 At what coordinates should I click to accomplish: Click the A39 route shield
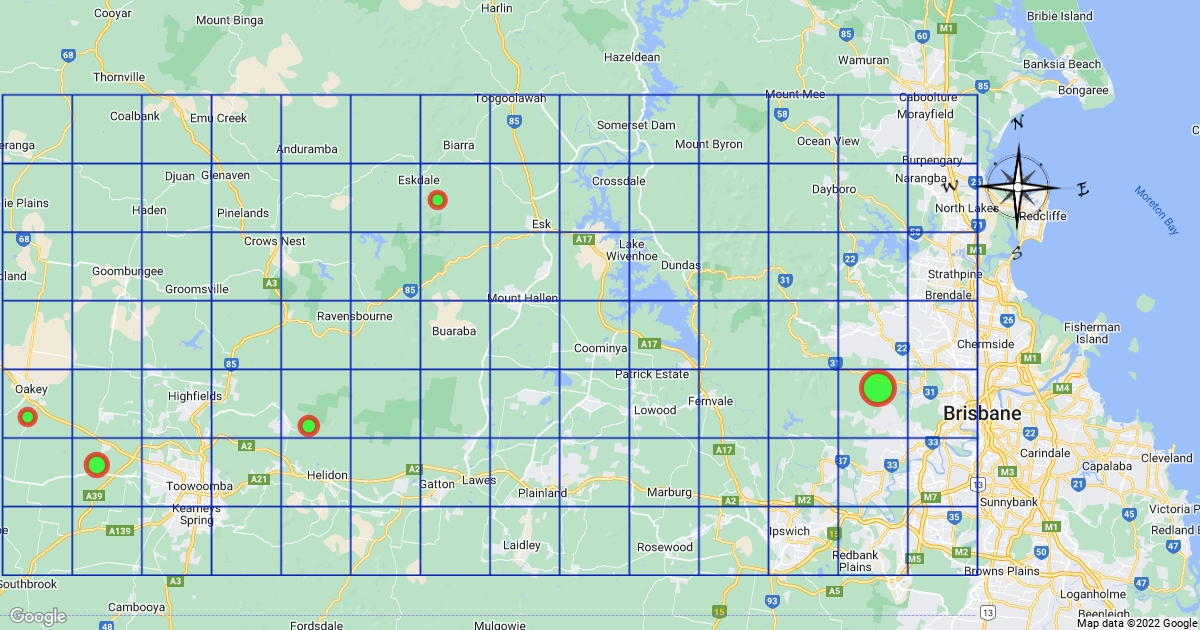pyautogui.click(x=95, y=496)
